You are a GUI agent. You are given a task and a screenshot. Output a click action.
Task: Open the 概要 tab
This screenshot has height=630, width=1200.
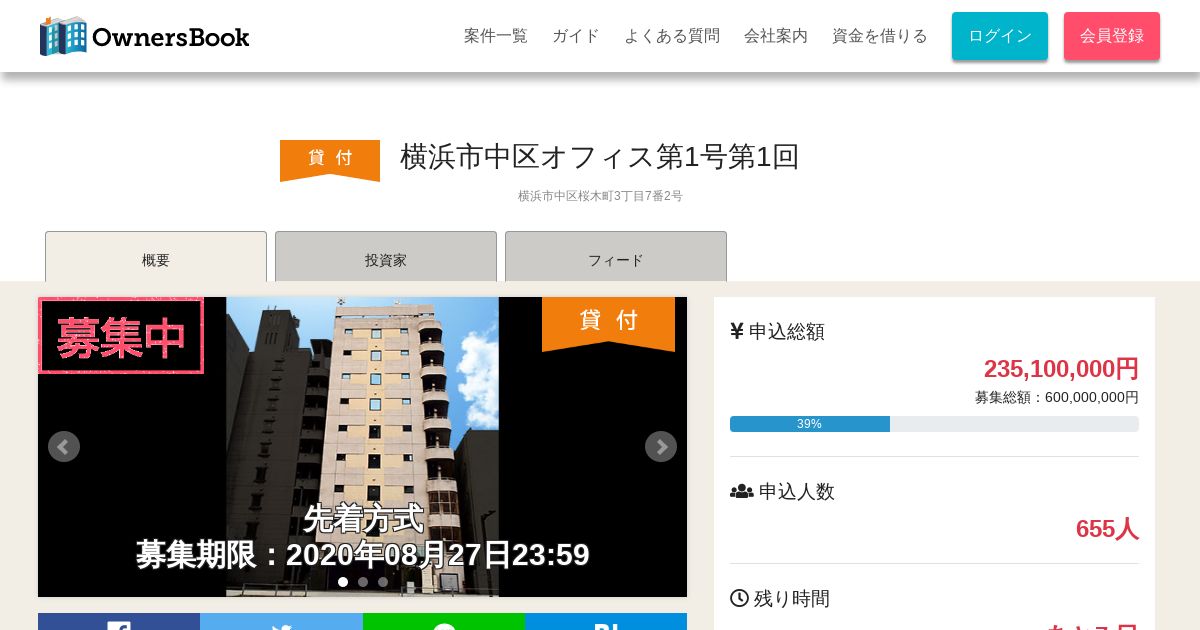point(156,257)
